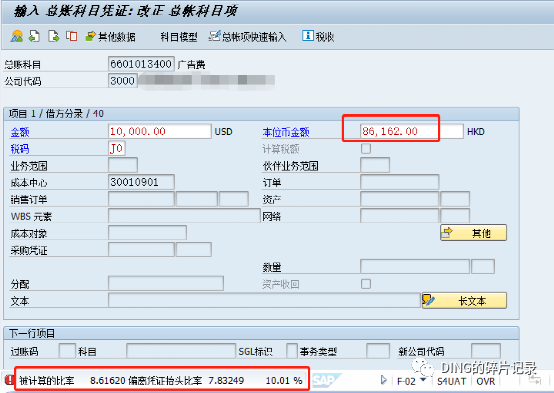The height and width of the screenshot is (393, 554).
Task: Click the 10.01 % deviation value
Action: (x=284, y=380)
